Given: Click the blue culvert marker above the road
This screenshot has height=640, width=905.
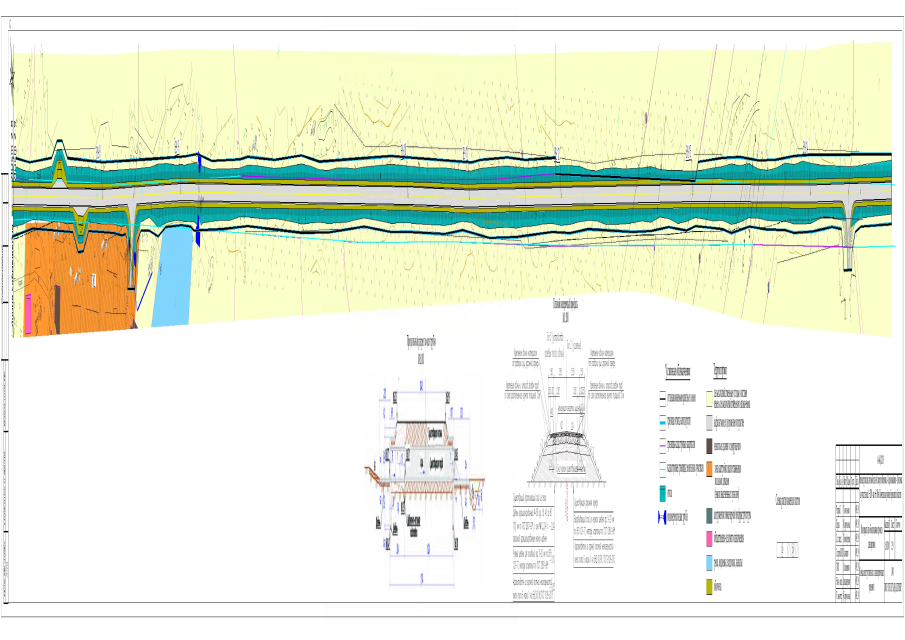Looking at the screenshot, I should 199,161.
